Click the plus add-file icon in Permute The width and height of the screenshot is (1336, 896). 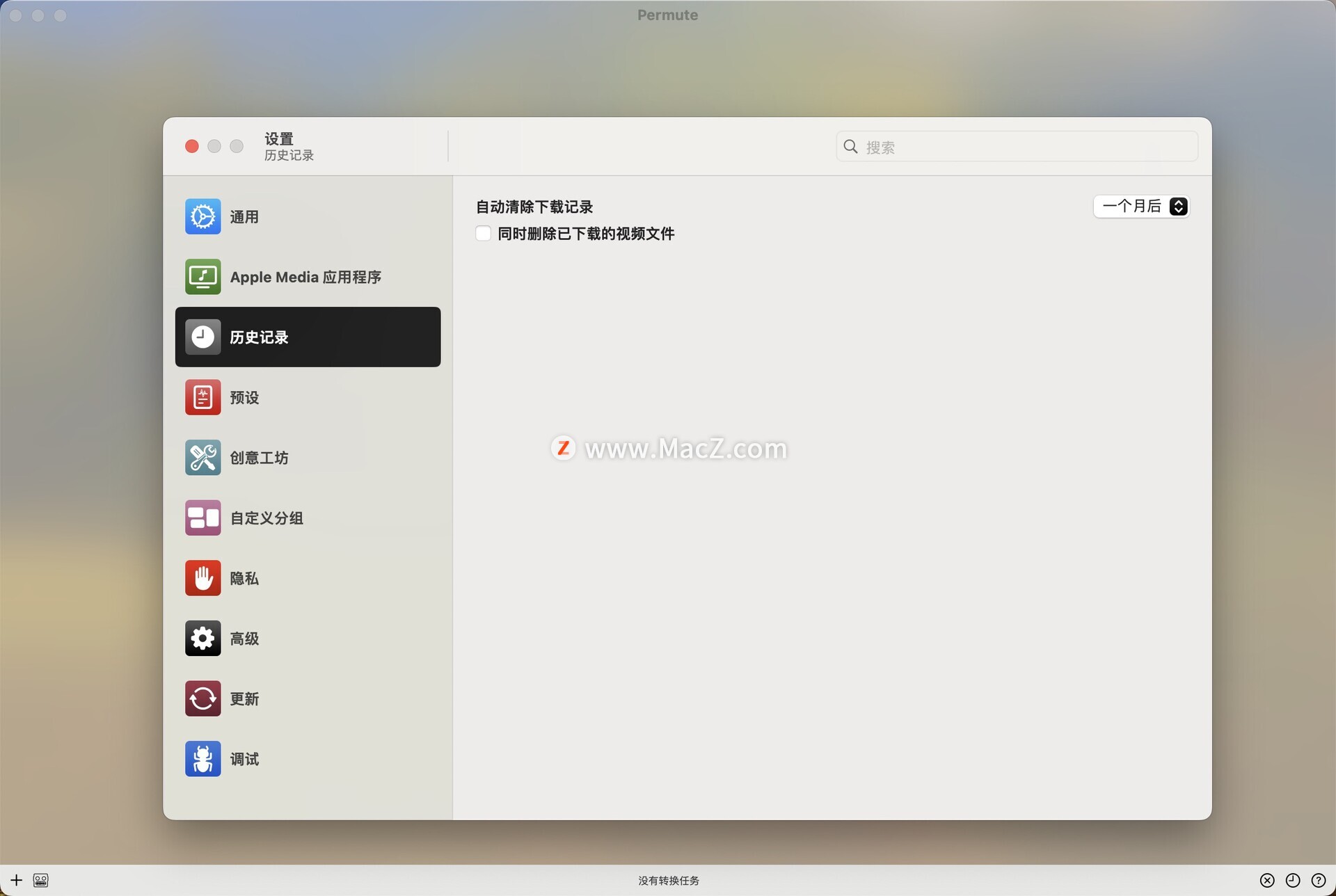tap(16, 880)
